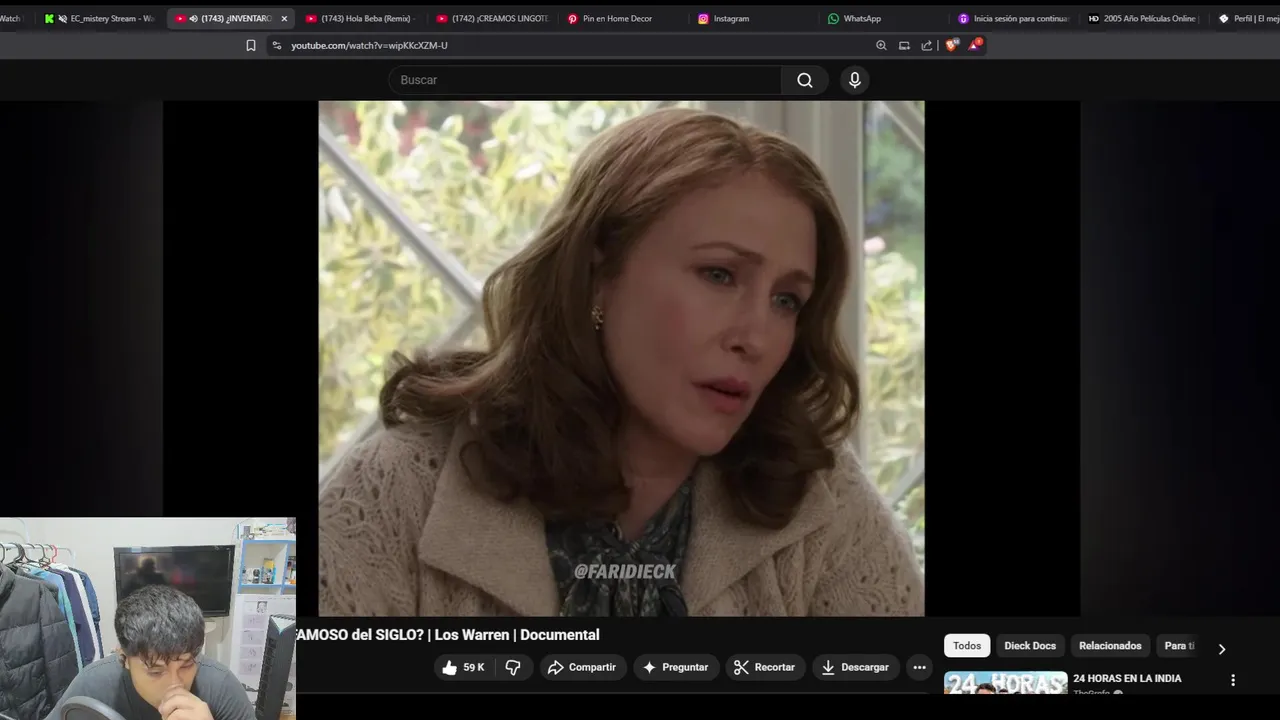Select the Relacionados filter chip
Image resolution: width=1280 pixels, height=720 pixels.
point(1110,646)
